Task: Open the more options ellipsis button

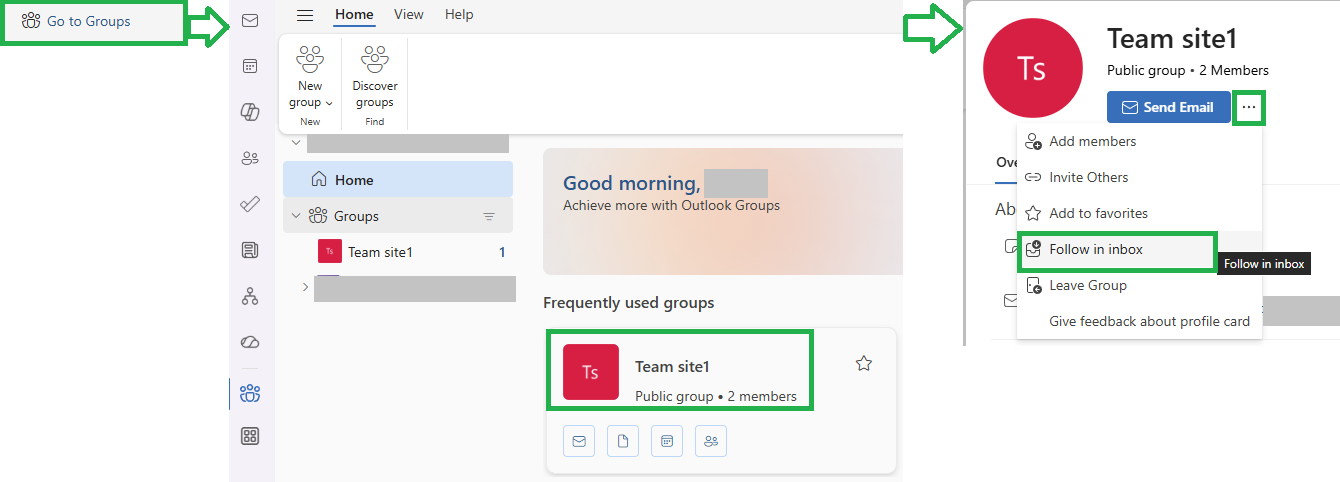Action: pyautogui.click(x=1249, y=107)
